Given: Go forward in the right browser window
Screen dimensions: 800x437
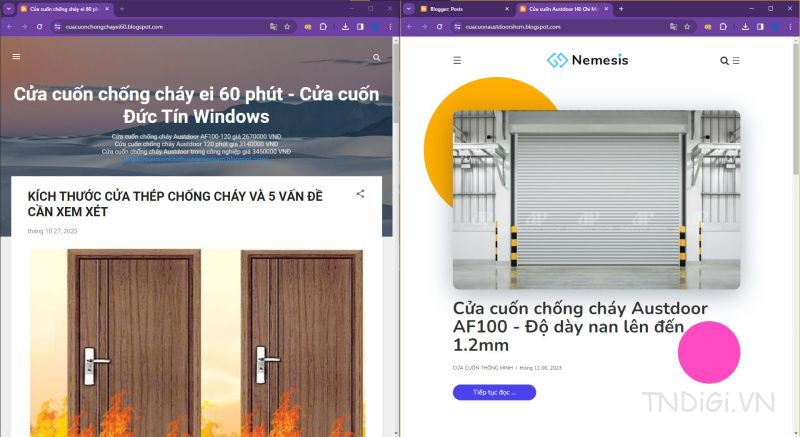Looking at the screenshot, I should [424, 27].
